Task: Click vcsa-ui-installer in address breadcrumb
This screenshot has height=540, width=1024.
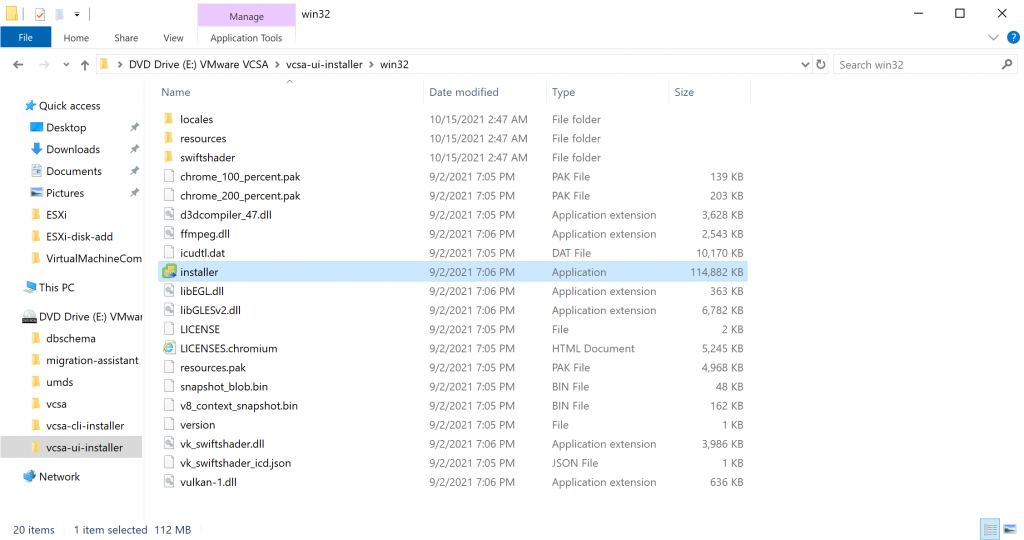Action: tap(324, 65)
